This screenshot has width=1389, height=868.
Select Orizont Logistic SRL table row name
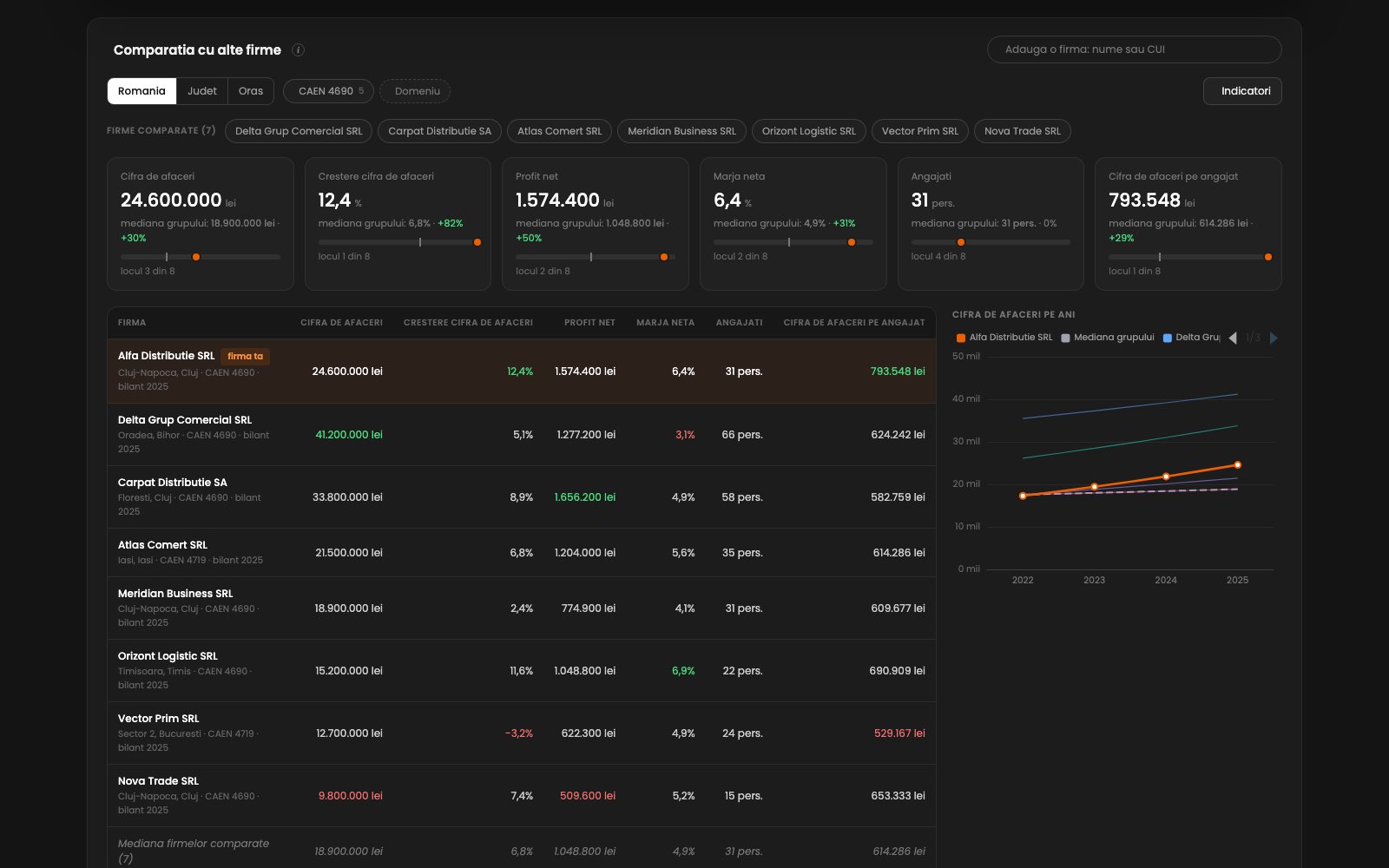(x=168, y=656)
